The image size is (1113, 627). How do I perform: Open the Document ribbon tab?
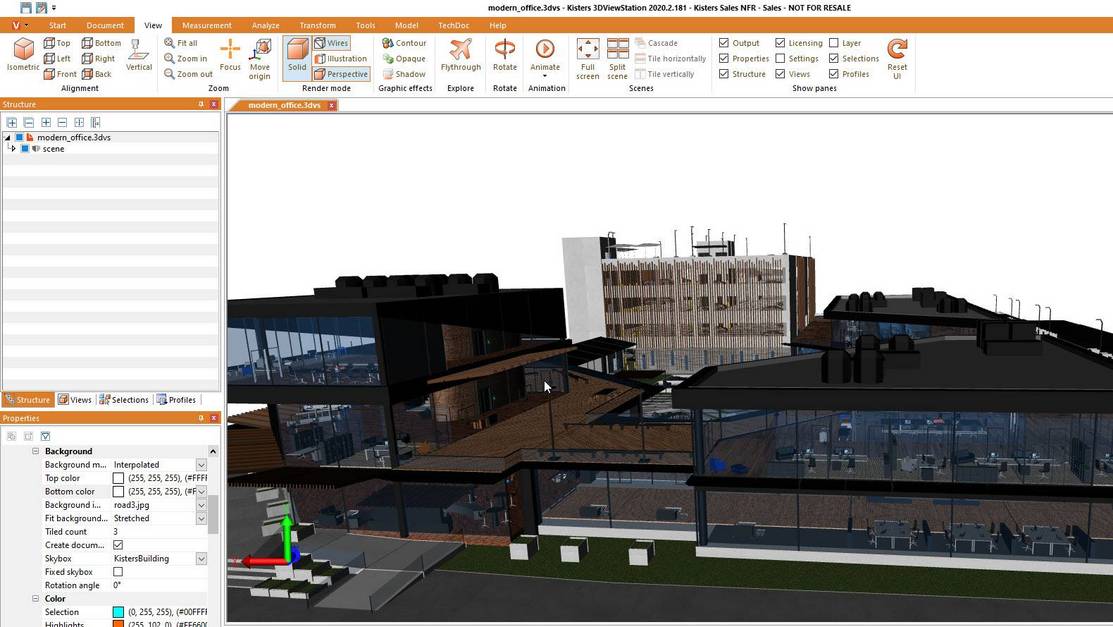(x=105, y=25)
